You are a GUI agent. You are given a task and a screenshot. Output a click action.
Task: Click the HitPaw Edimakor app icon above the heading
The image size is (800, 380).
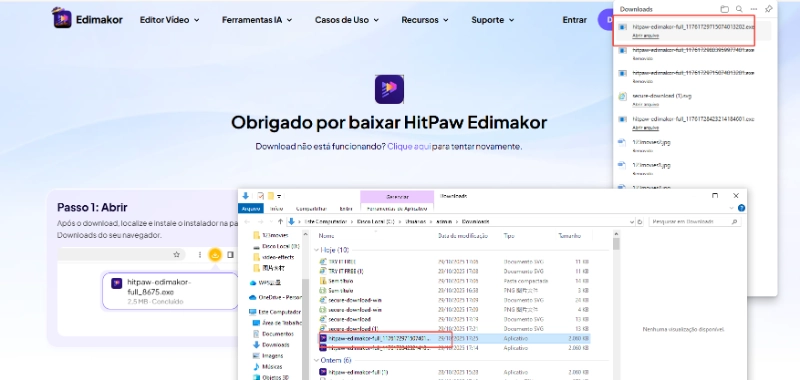click(389, 89)
